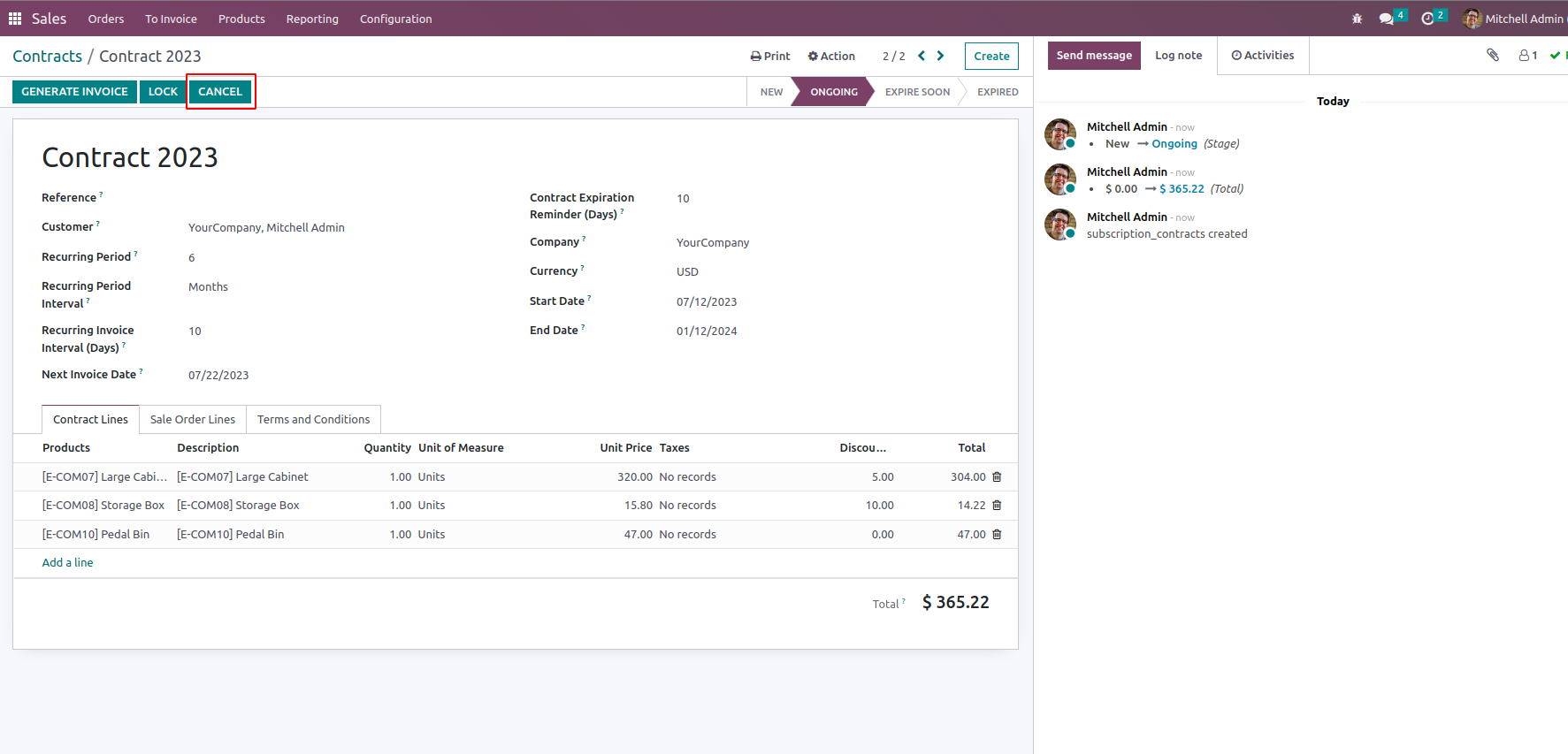
Task: Switch to Sale Order Lines tab
Action: (193, 419)
